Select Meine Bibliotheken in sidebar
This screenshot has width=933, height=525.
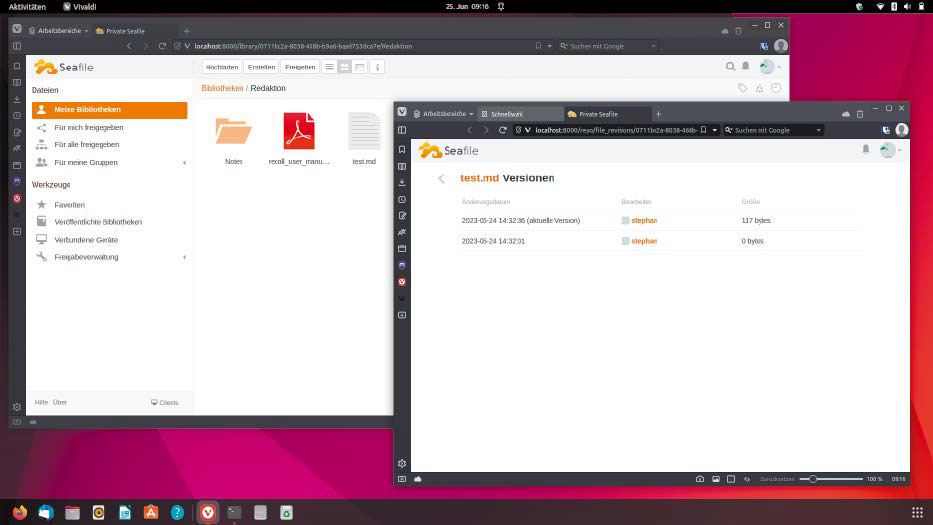tap(109, 110)
